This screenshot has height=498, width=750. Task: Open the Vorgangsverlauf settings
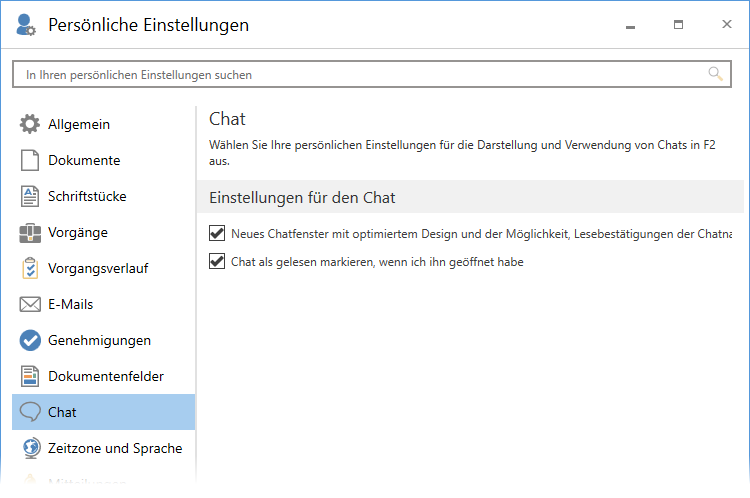pyautogui.click(x=103, y=268)
